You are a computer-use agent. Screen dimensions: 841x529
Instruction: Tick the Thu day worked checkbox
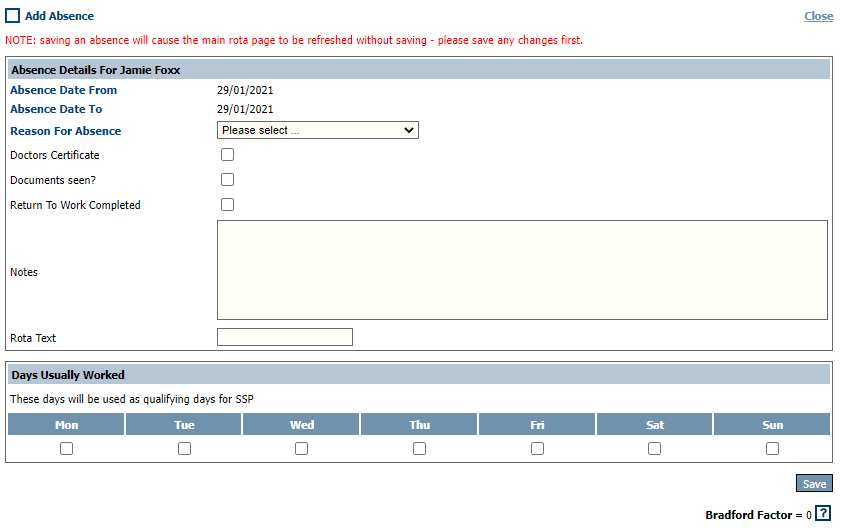(419, 448)
